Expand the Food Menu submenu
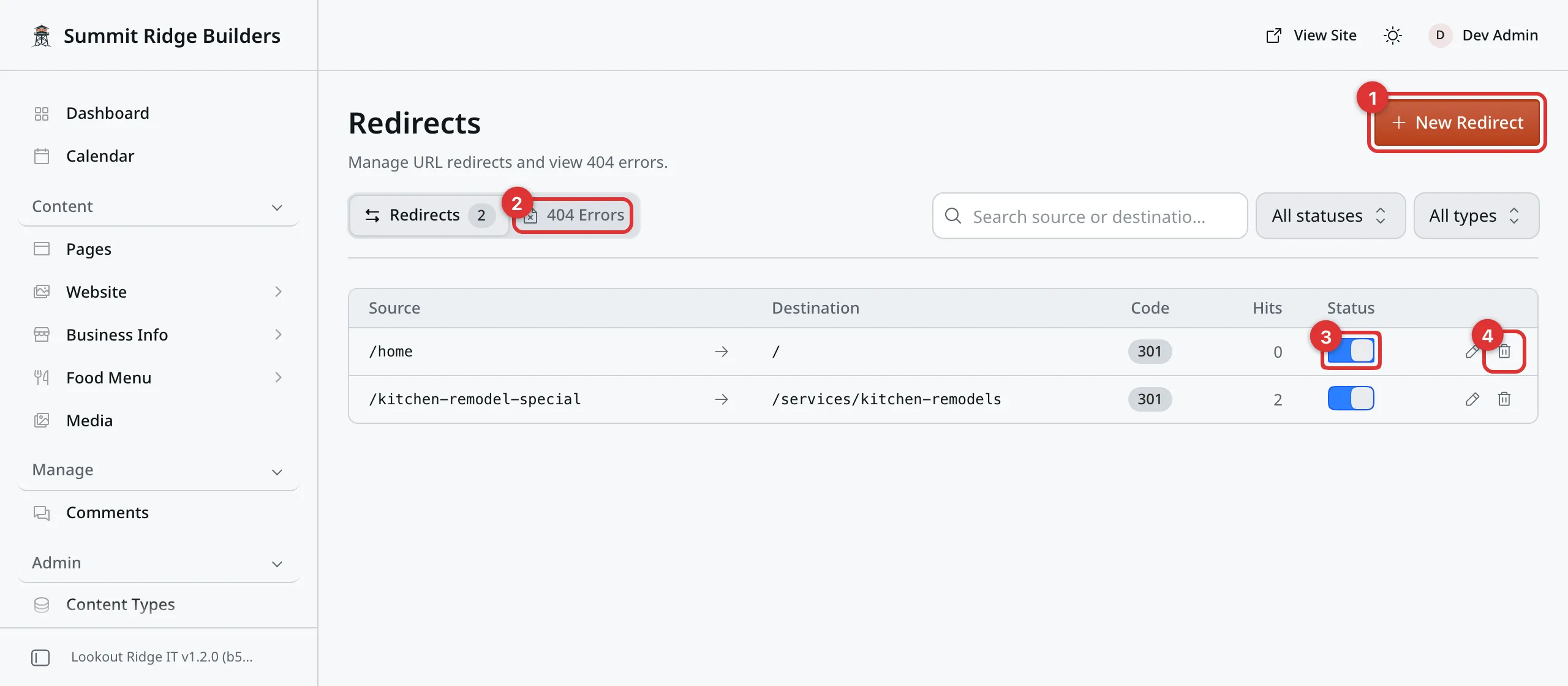 [278, 378]
